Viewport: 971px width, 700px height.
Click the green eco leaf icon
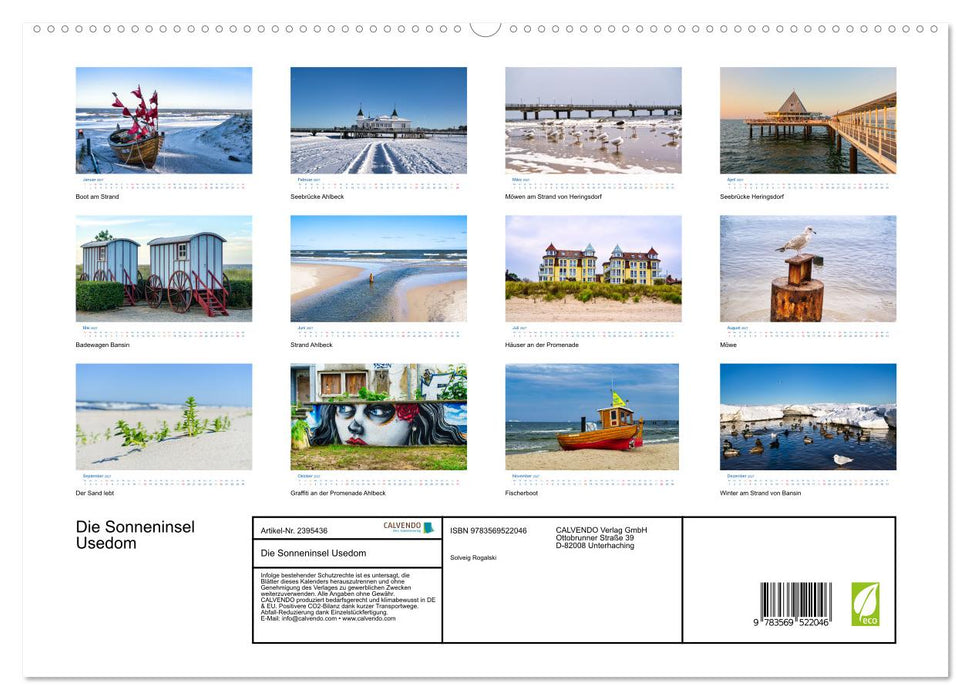865,604
